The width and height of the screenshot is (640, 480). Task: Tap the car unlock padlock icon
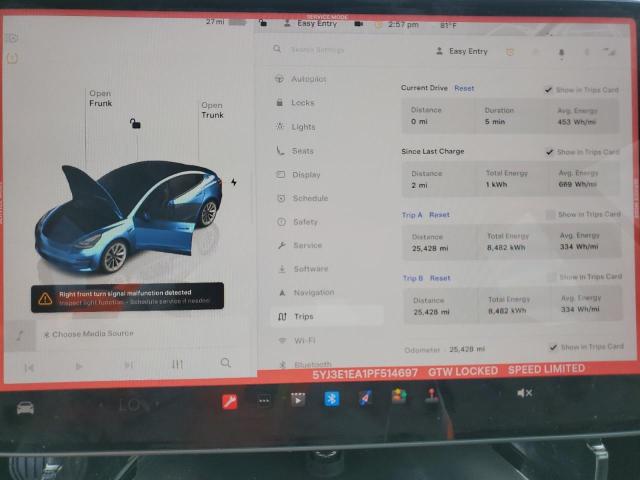(x=135, y=123)
